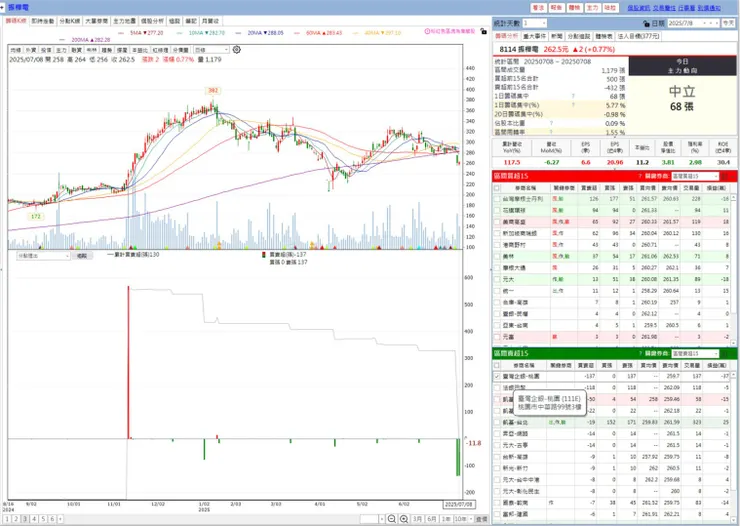Go to chart page 1

click(7, 519)
